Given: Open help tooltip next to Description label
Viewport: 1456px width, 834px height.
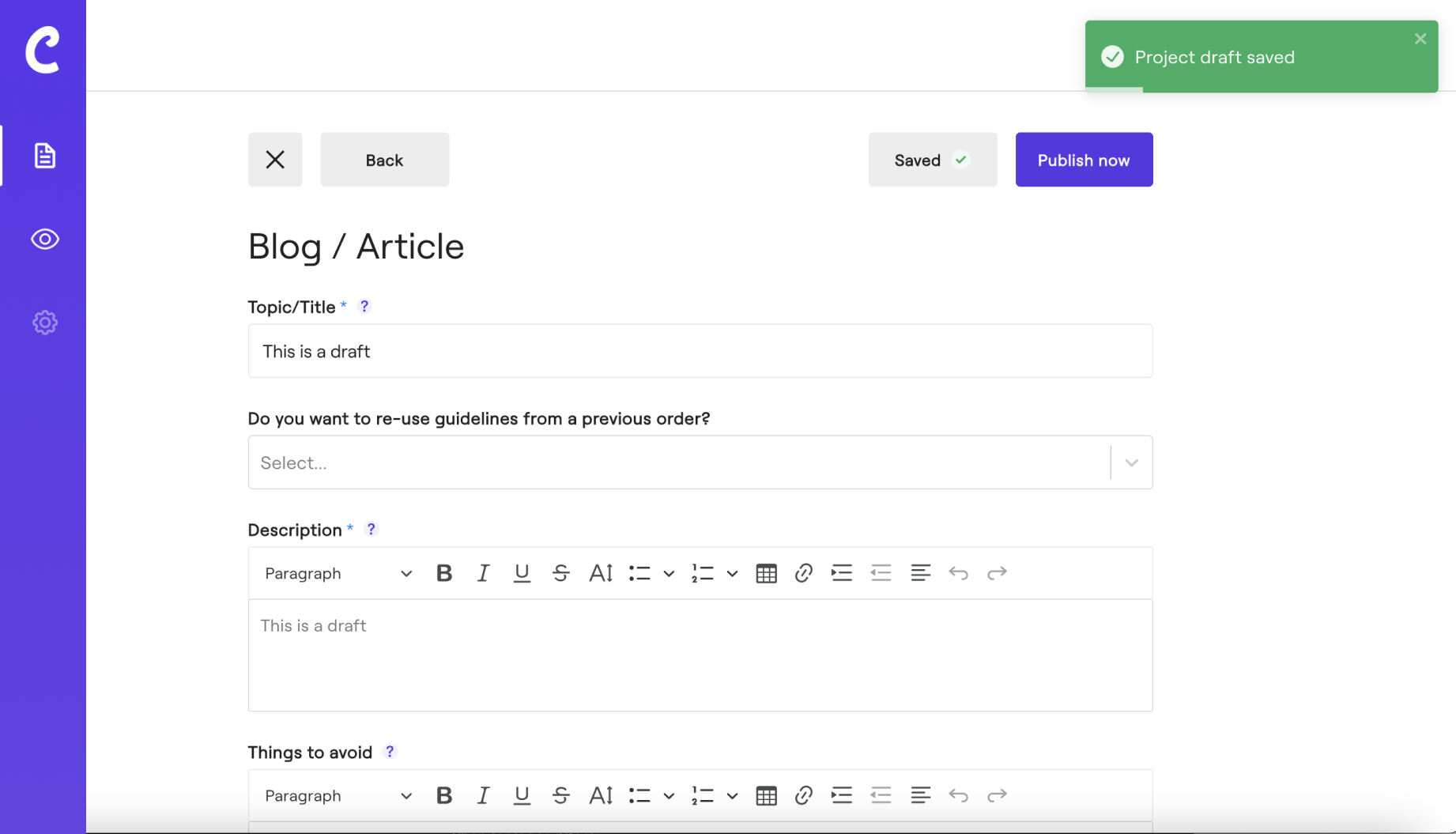Looking at the screenshot, I should pos(371,529).
